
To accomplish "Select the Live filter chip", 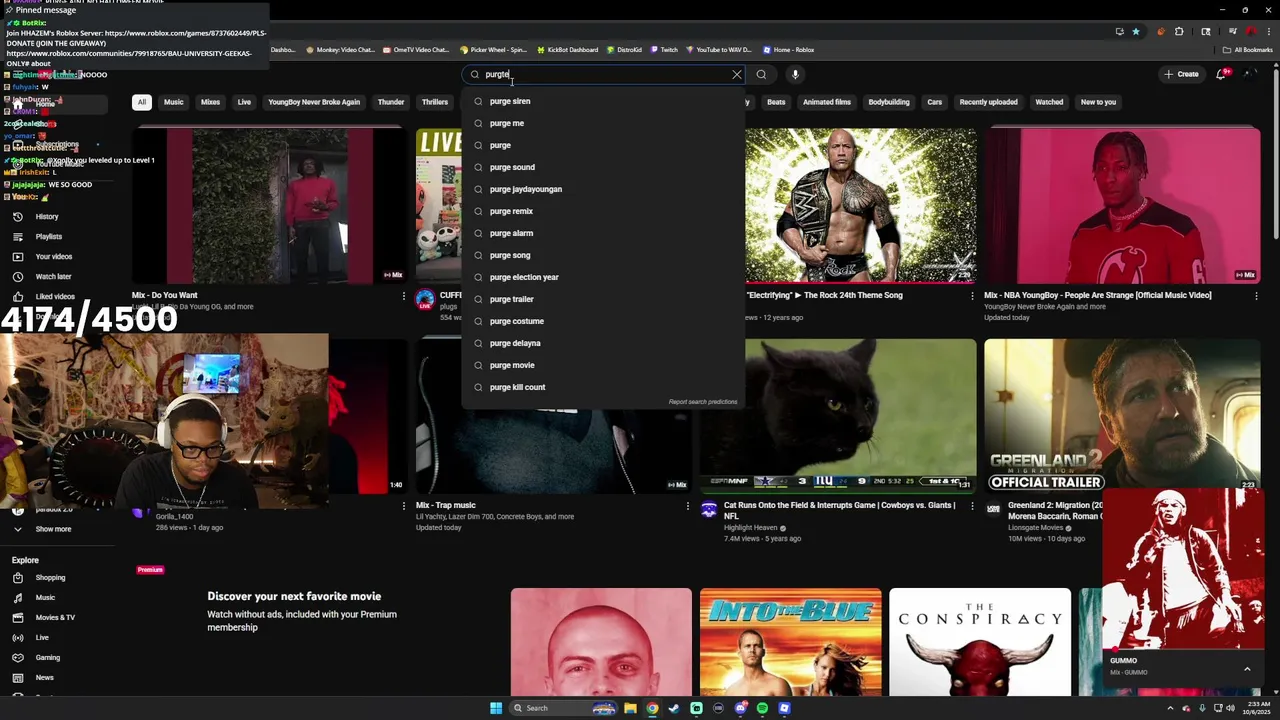I will [244, 102].
